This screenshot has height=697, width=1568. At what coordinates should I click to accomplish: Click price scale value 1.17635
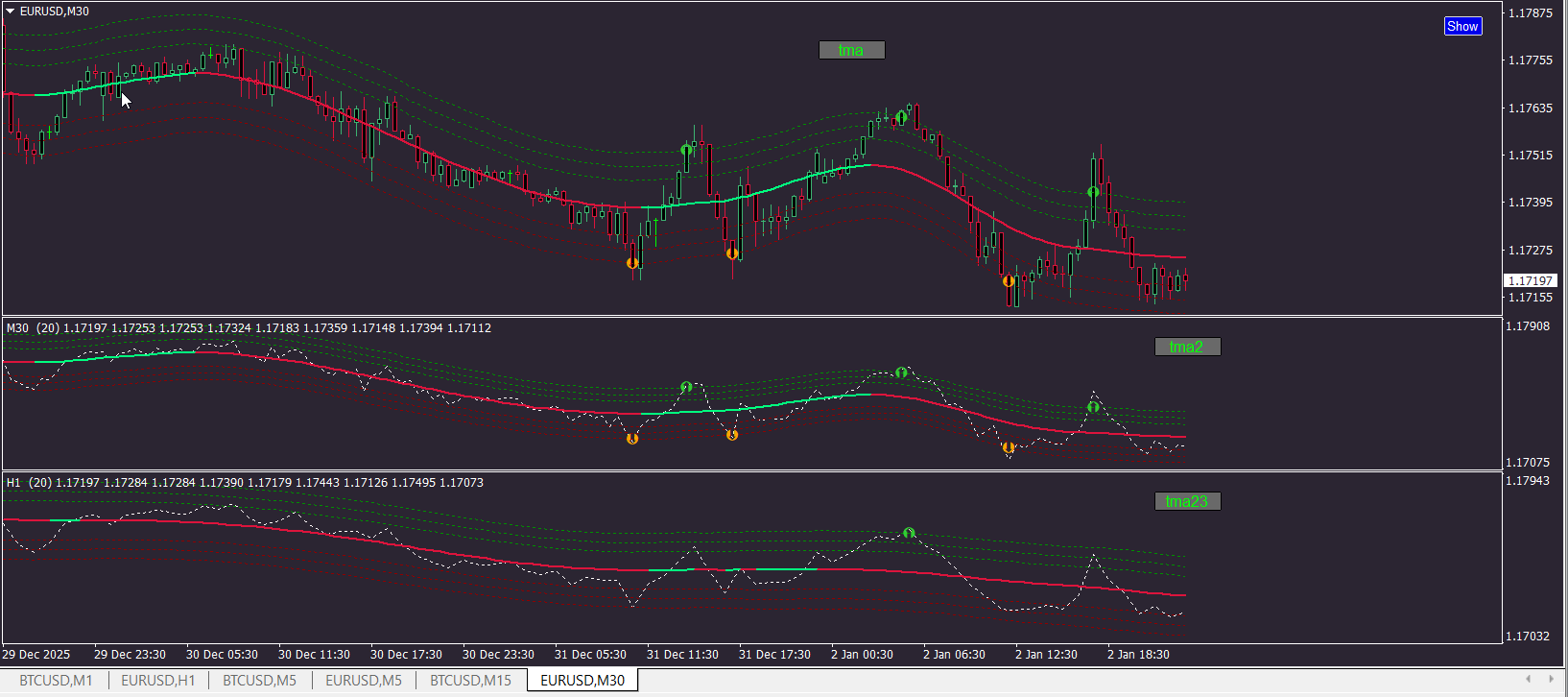click(1531, 108)
